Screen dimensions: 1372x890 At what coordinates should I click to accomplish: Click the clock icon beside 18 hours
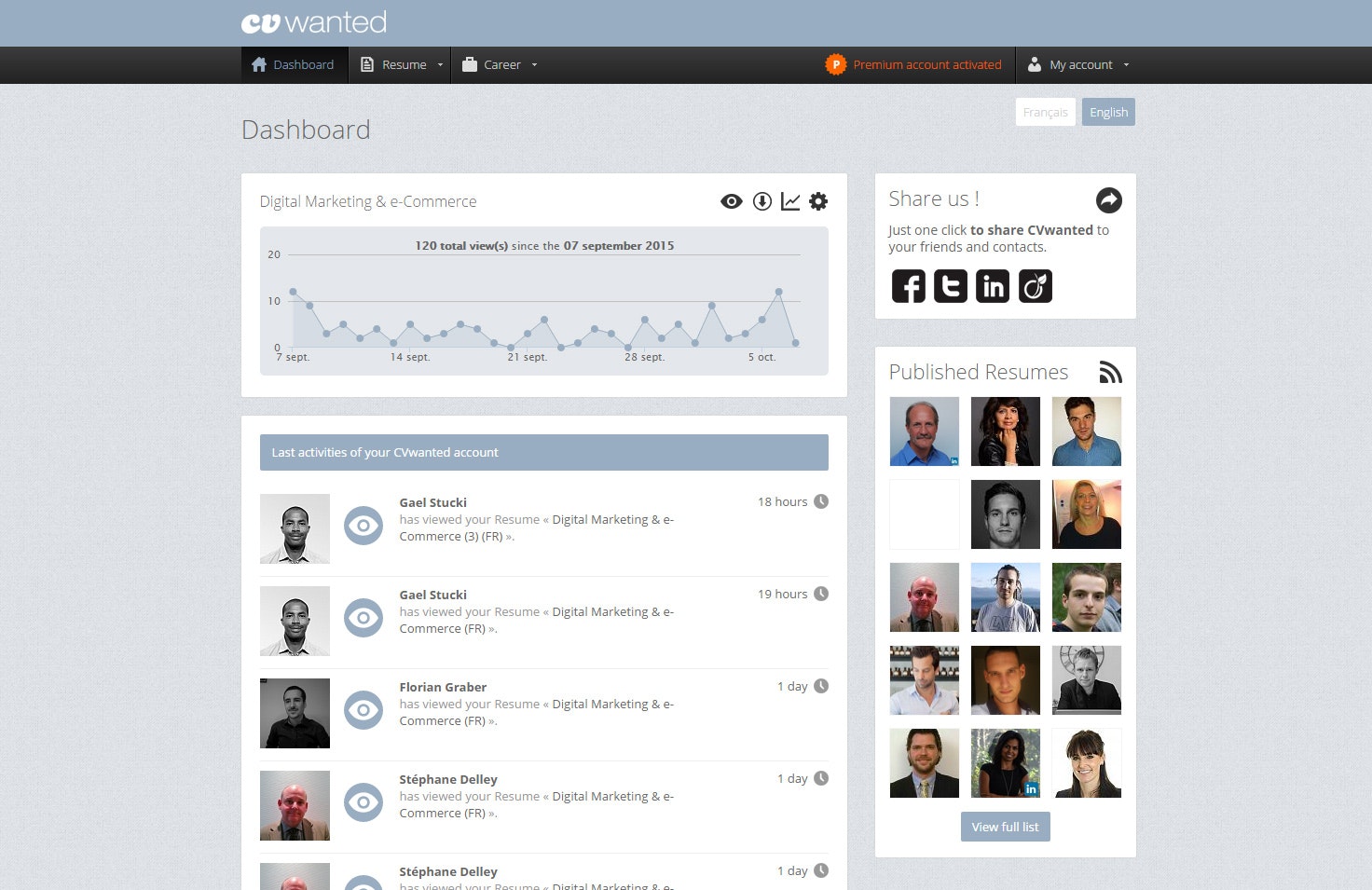pyautogui.click(x=821, y=501)
